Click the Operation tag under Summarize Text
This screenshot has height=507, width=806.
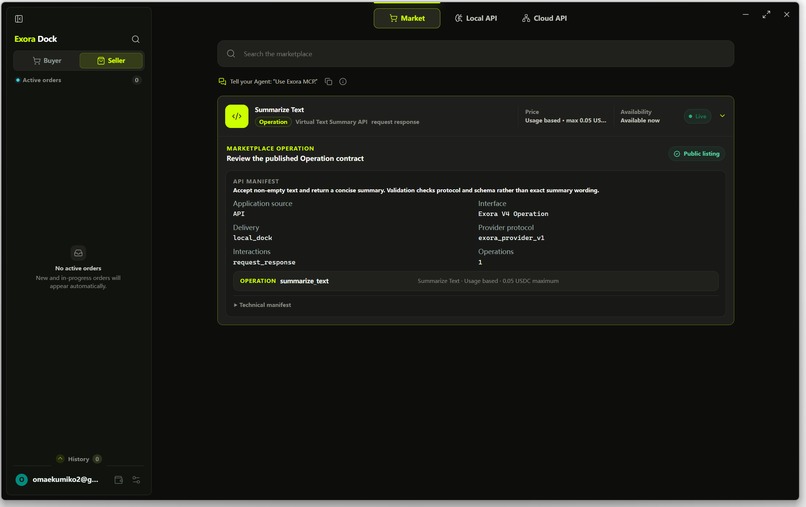tap(273, 122)
